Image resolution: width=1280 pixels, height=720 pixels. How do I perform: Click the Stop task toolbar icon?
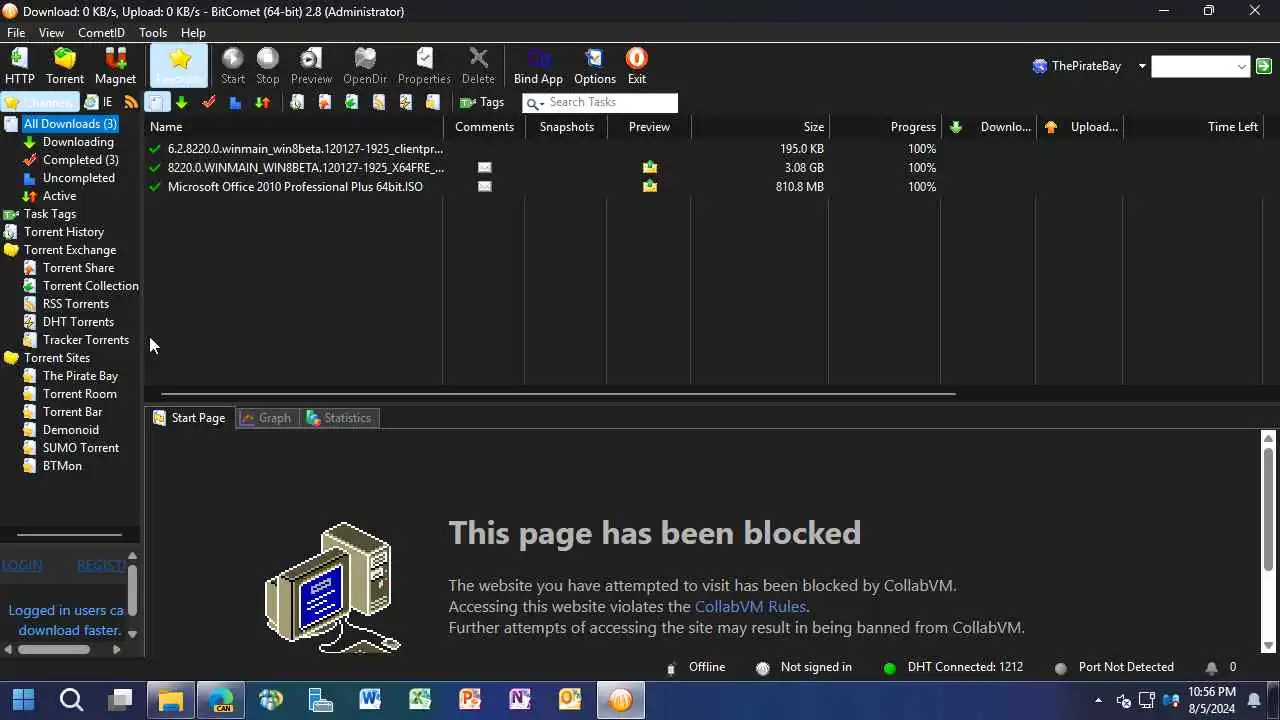(x=268, y=66)
